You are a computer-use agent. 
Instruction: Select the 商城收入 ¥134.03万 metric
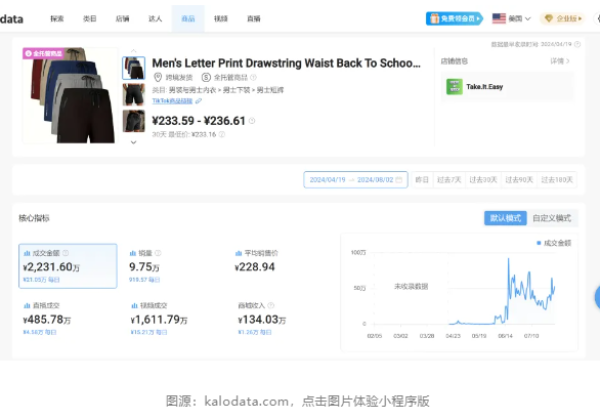click(x=262, y=318)
